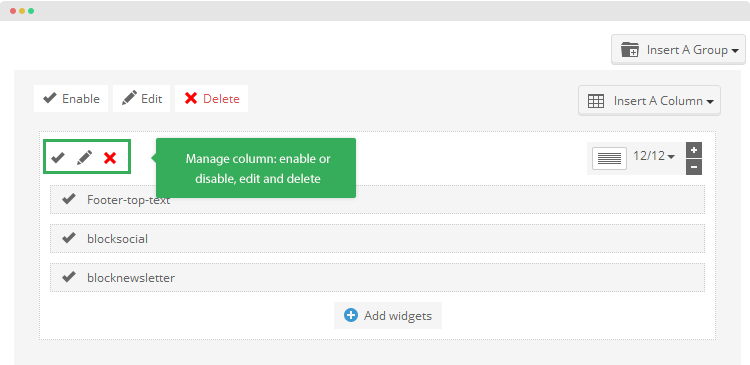The image size is (750, 365).
Task: Click the column enable checkmark icon
Action: 58,157
